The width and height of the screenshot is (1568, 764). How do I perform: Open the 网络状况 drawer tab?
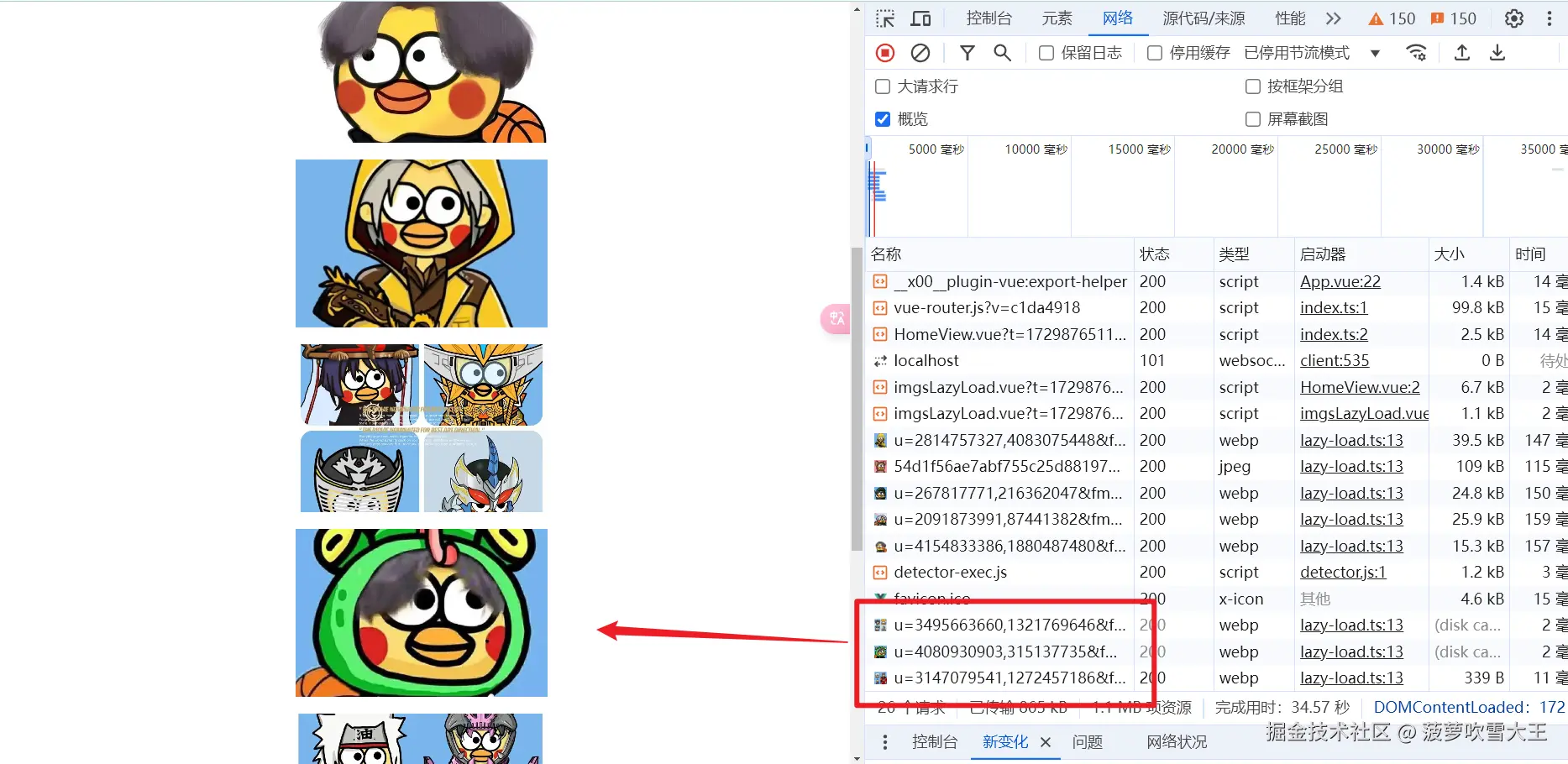coord(1175,741)
